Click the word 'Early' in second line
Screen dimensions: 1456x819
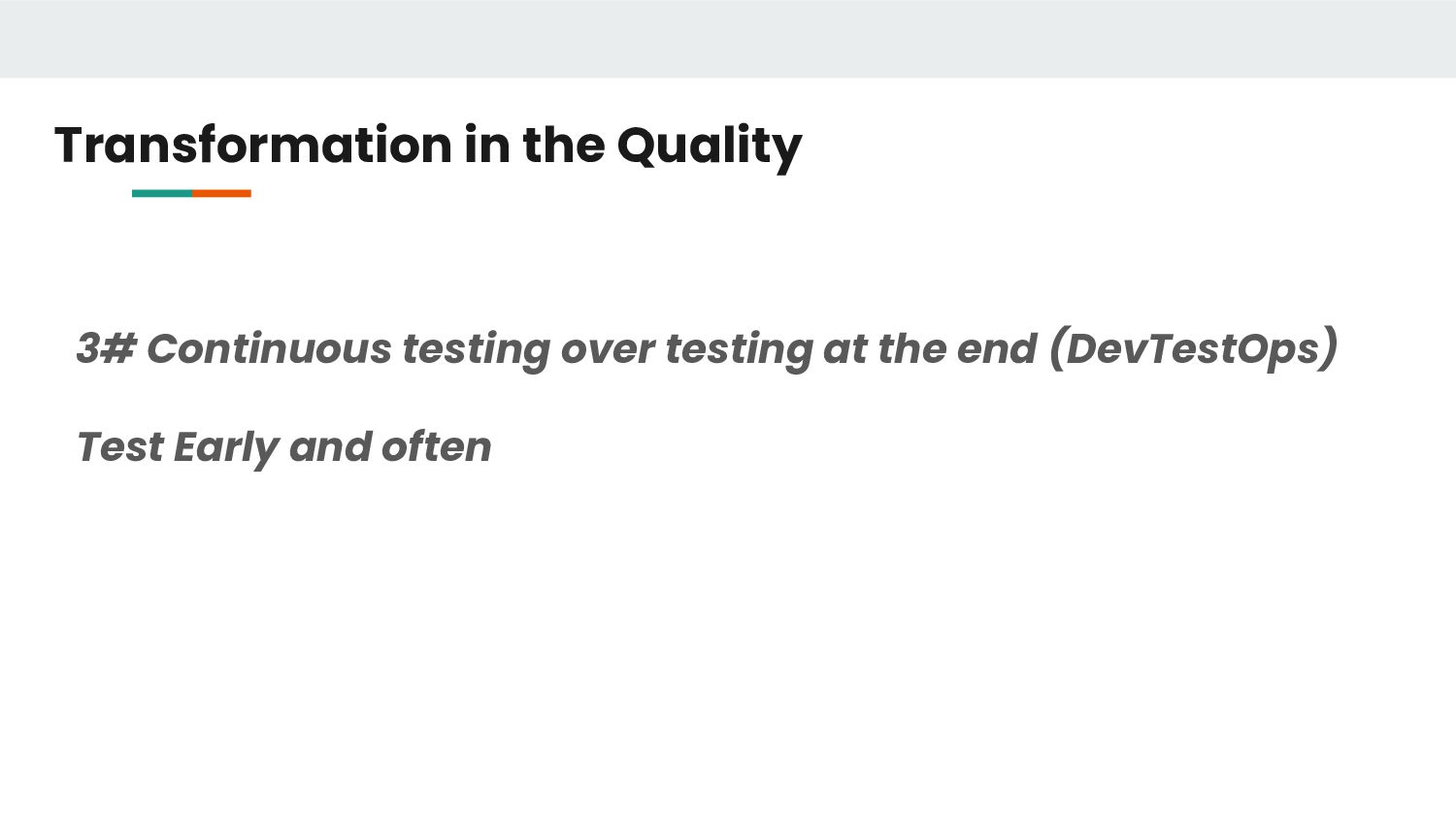(x=226, y=448)
